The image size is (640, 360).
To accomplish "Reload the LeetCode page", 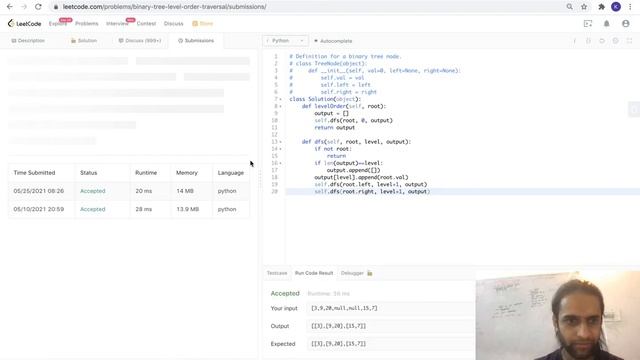I will click(x=38, y=7).
